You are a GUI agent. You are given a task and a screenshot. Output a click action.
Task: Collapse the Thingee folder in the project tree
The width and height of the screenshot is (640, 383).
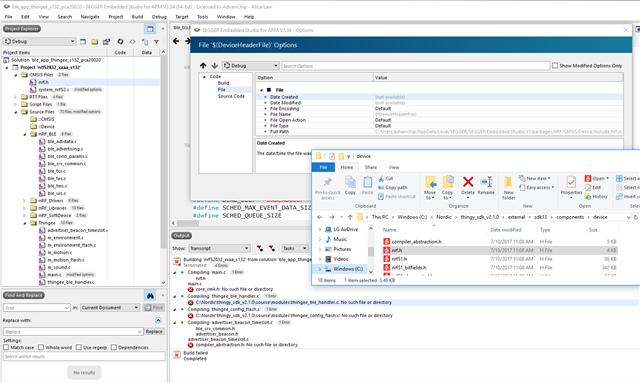(24, 223)
